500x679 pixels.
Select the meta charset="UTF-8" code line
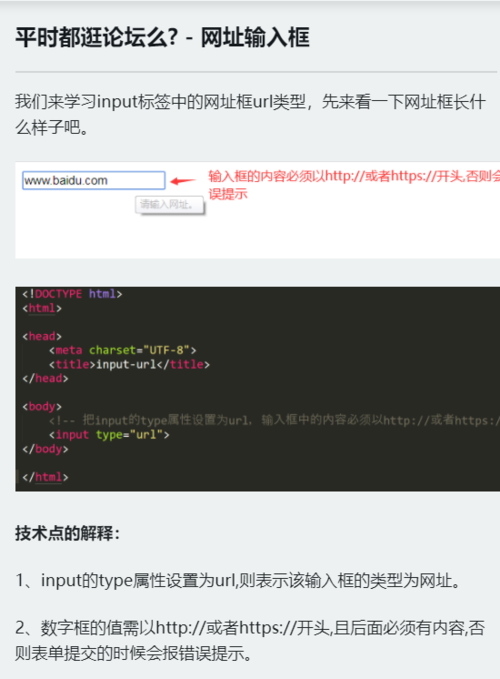click(x=123, y=350)
